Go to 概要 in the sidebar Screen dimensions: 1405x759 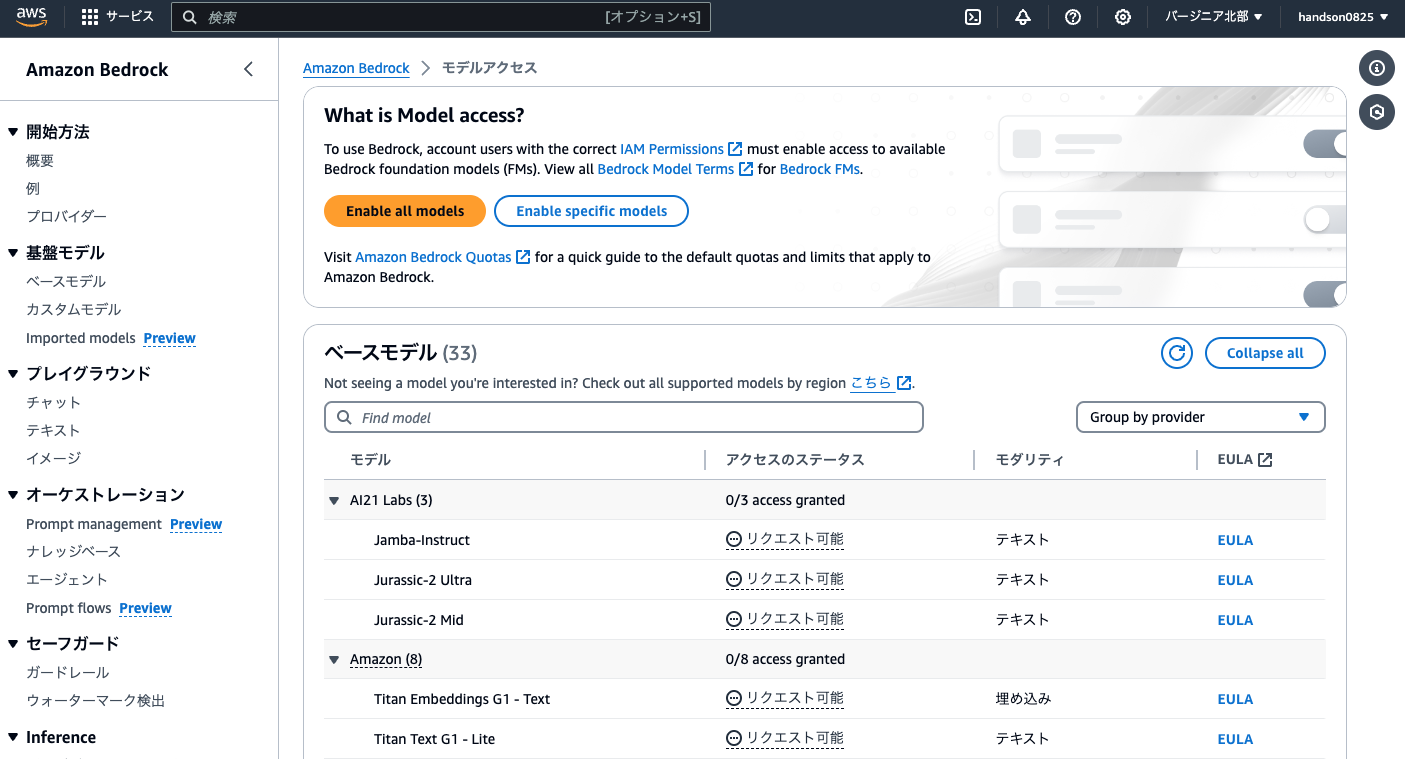pyautogui.click(x=40, y=160)
